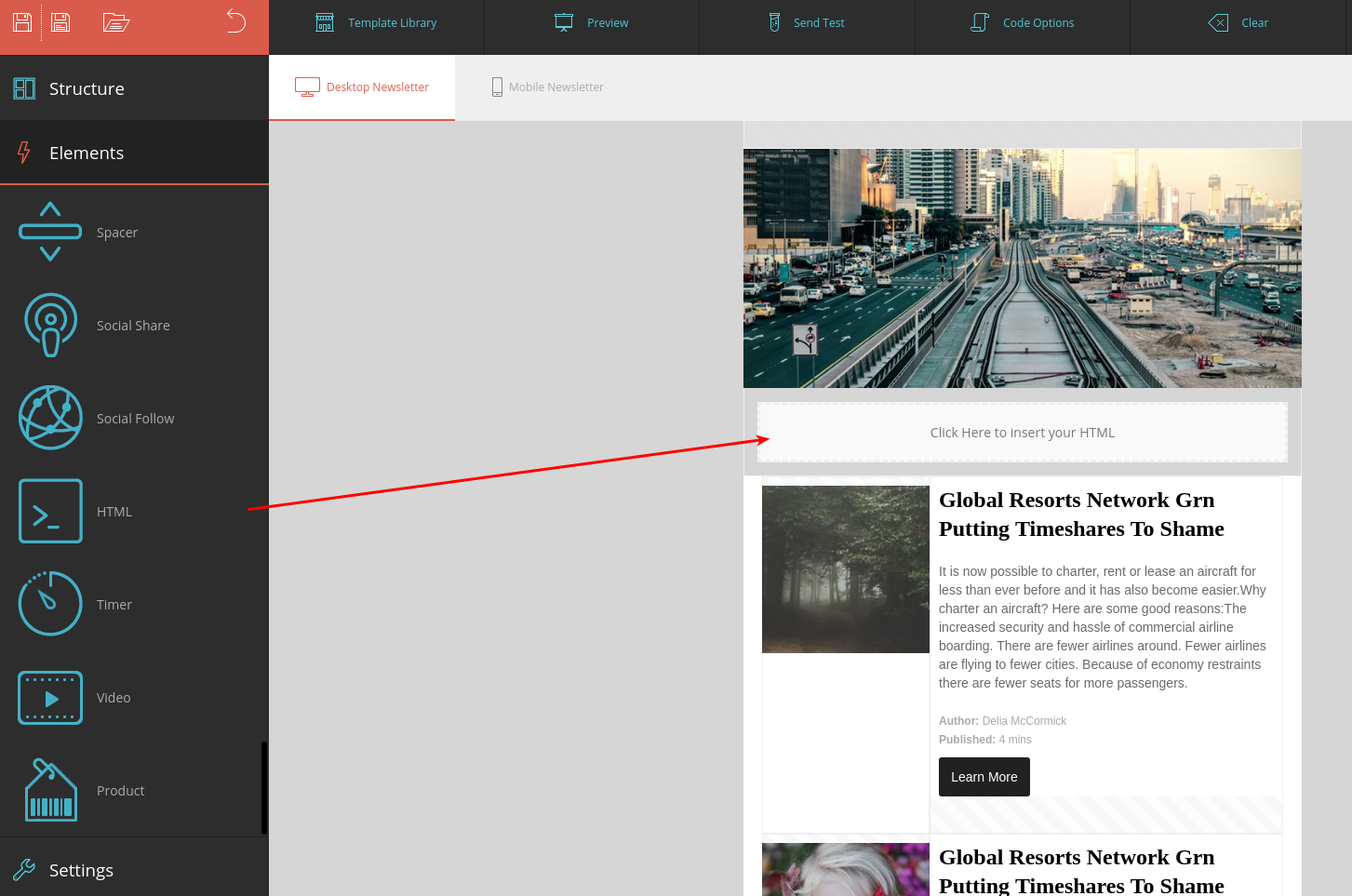This screenshot has height=896, width=1352.
Task: Click the Learn More button
Action: tap(984, 777)
